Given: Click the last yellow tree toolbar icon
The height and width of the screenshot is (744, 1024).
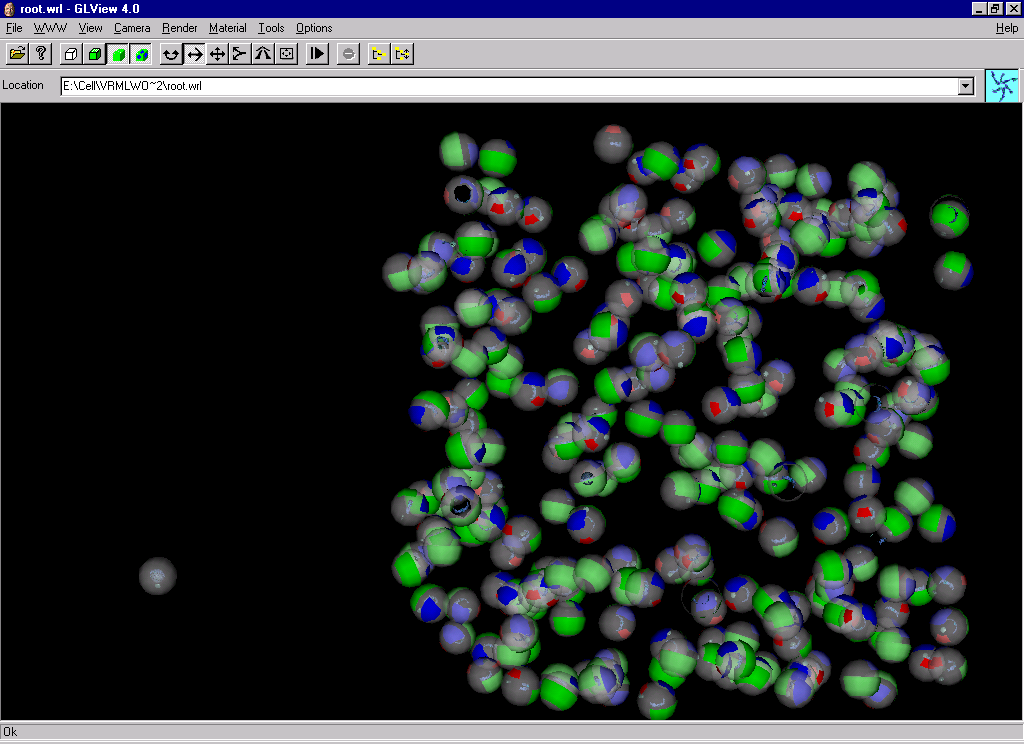Looking at the screenshot, I should click(x=402, y=54).
